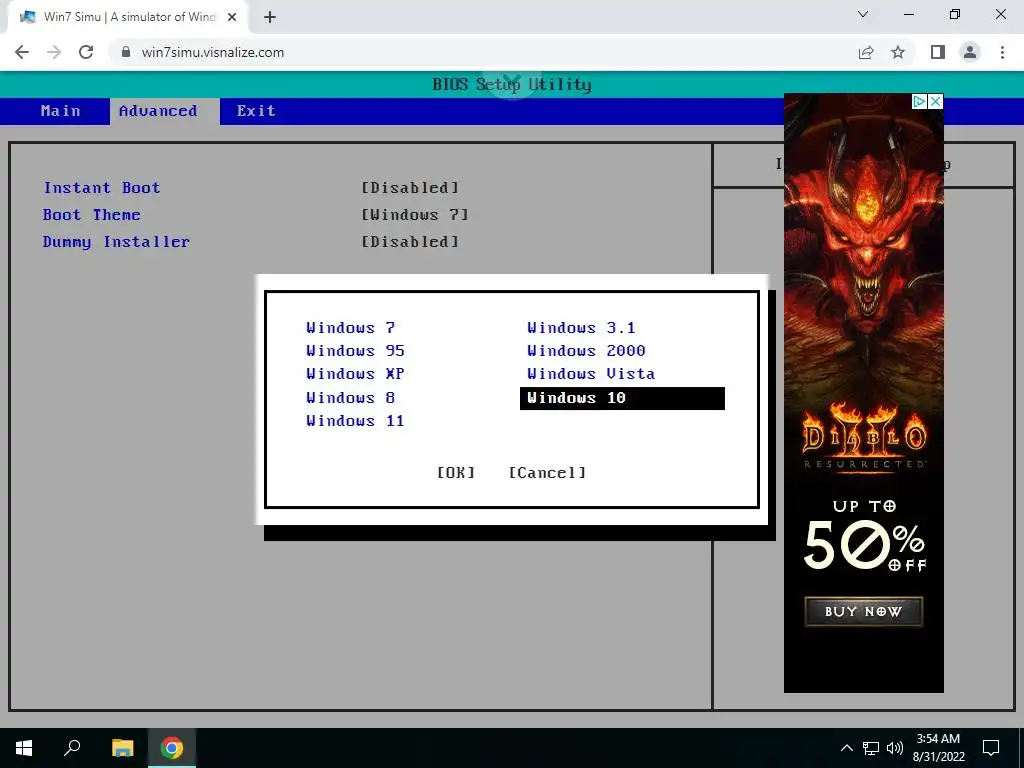Image resolution: width=1024 pixels, height=768 pixels.
Task: Confirm selection with the [OK] button
Action: click(x=456, y=473)
